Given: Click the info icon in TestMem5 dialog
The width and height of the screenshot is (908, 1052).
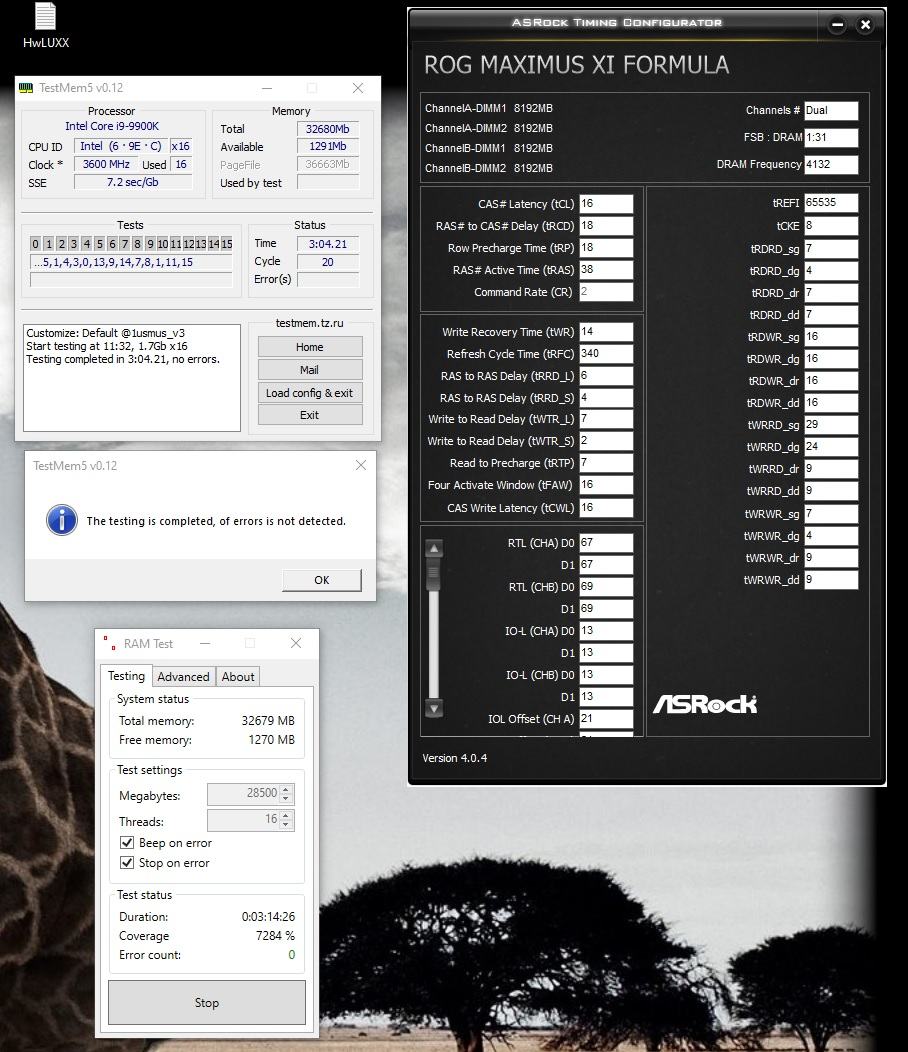Looking at the screenshot, I should coord(62,520).
